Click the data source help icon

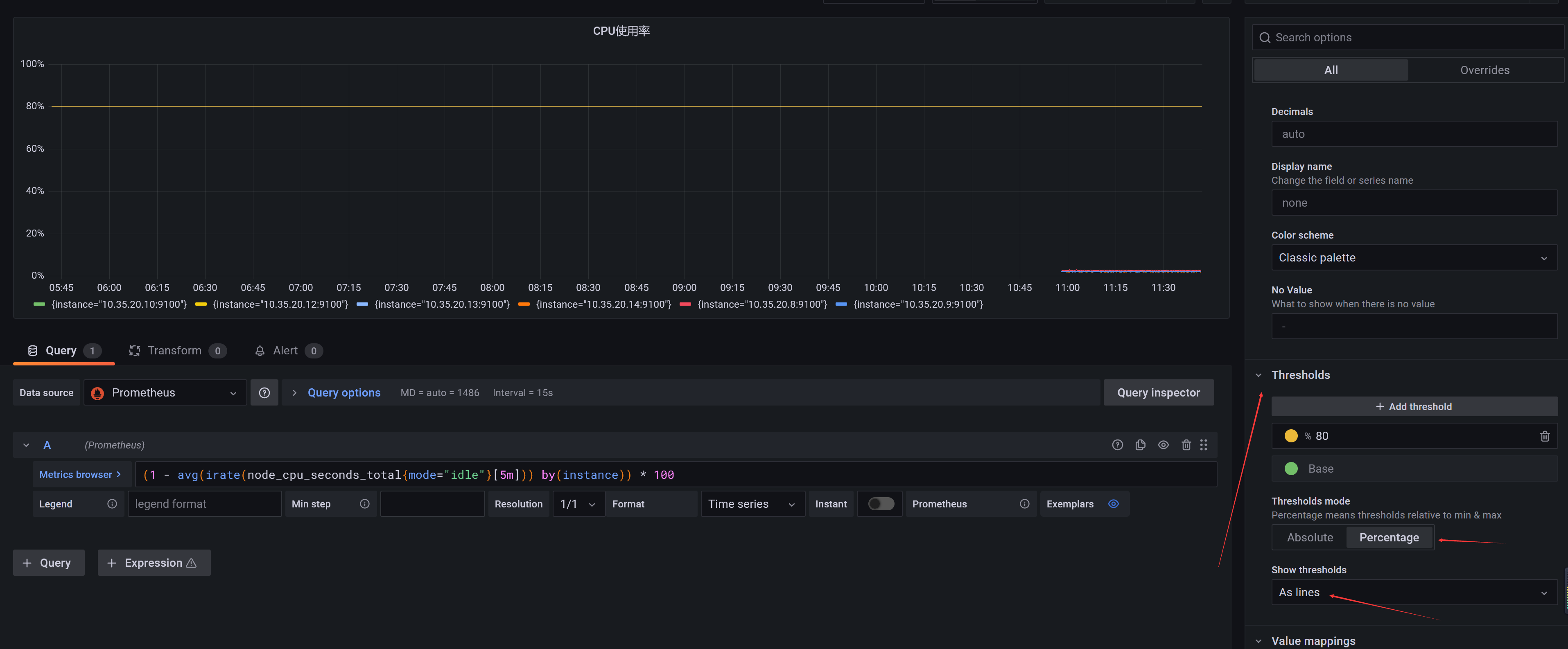click(264, 392)
